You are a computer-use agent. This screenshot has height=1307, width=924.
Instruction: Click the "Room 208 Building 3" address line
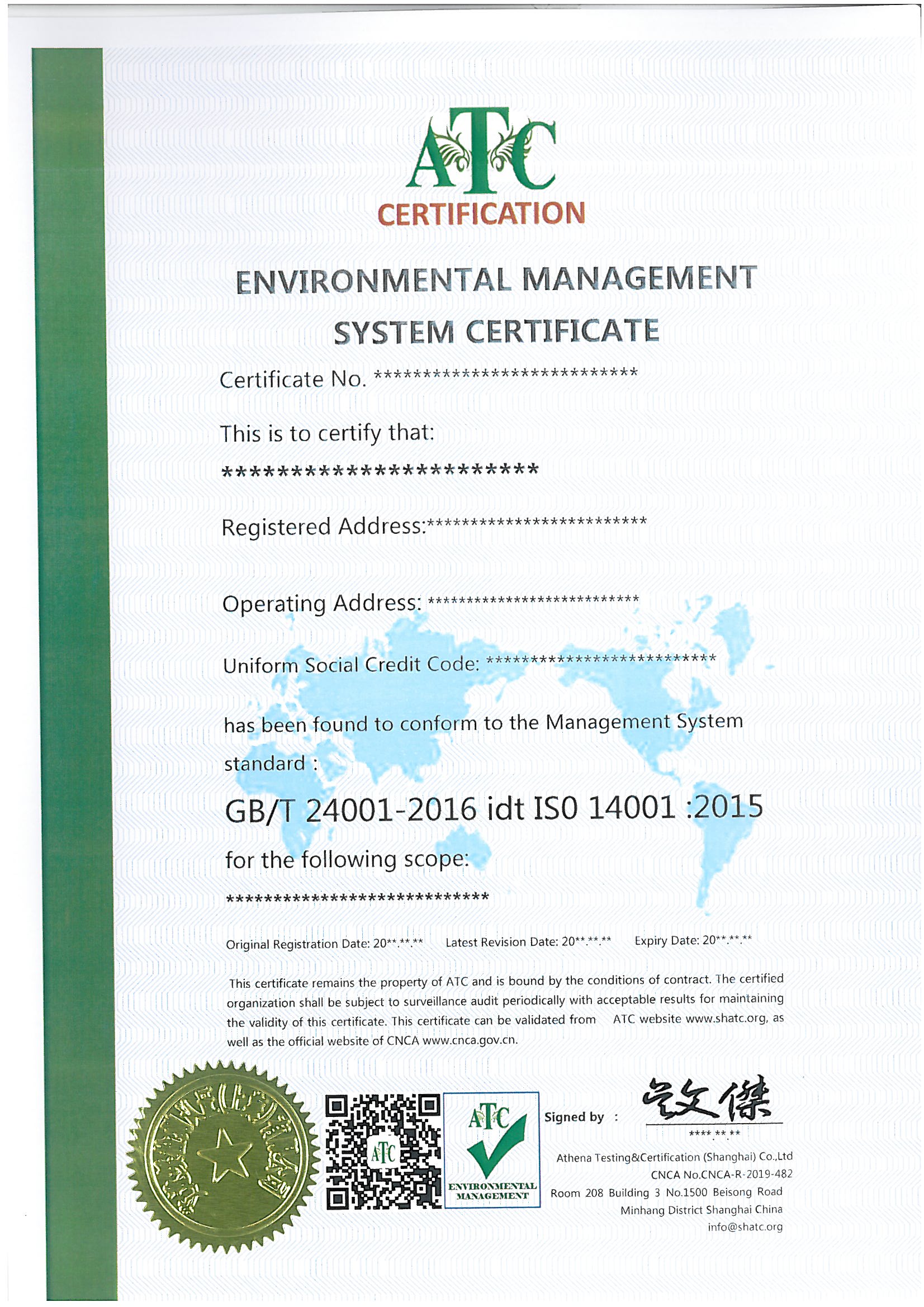(x=666, y=1192)
